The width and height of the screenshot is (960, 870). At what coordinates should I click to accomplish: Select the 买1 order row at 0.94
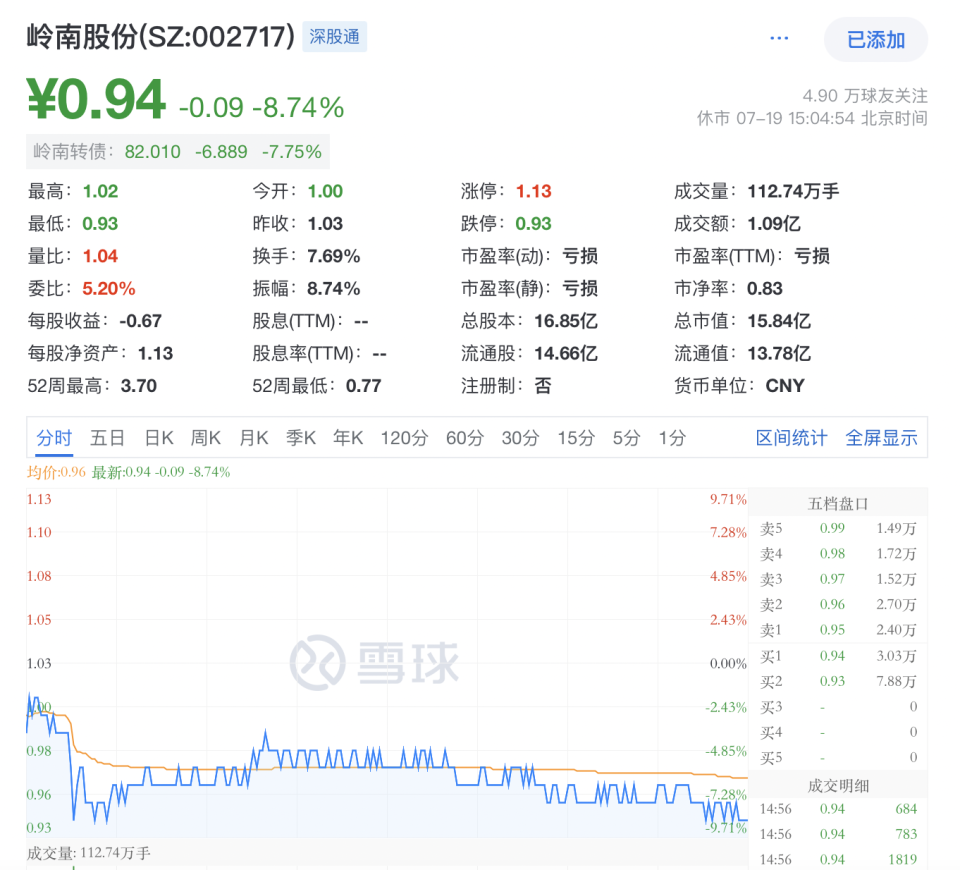[x=838, y=656]
